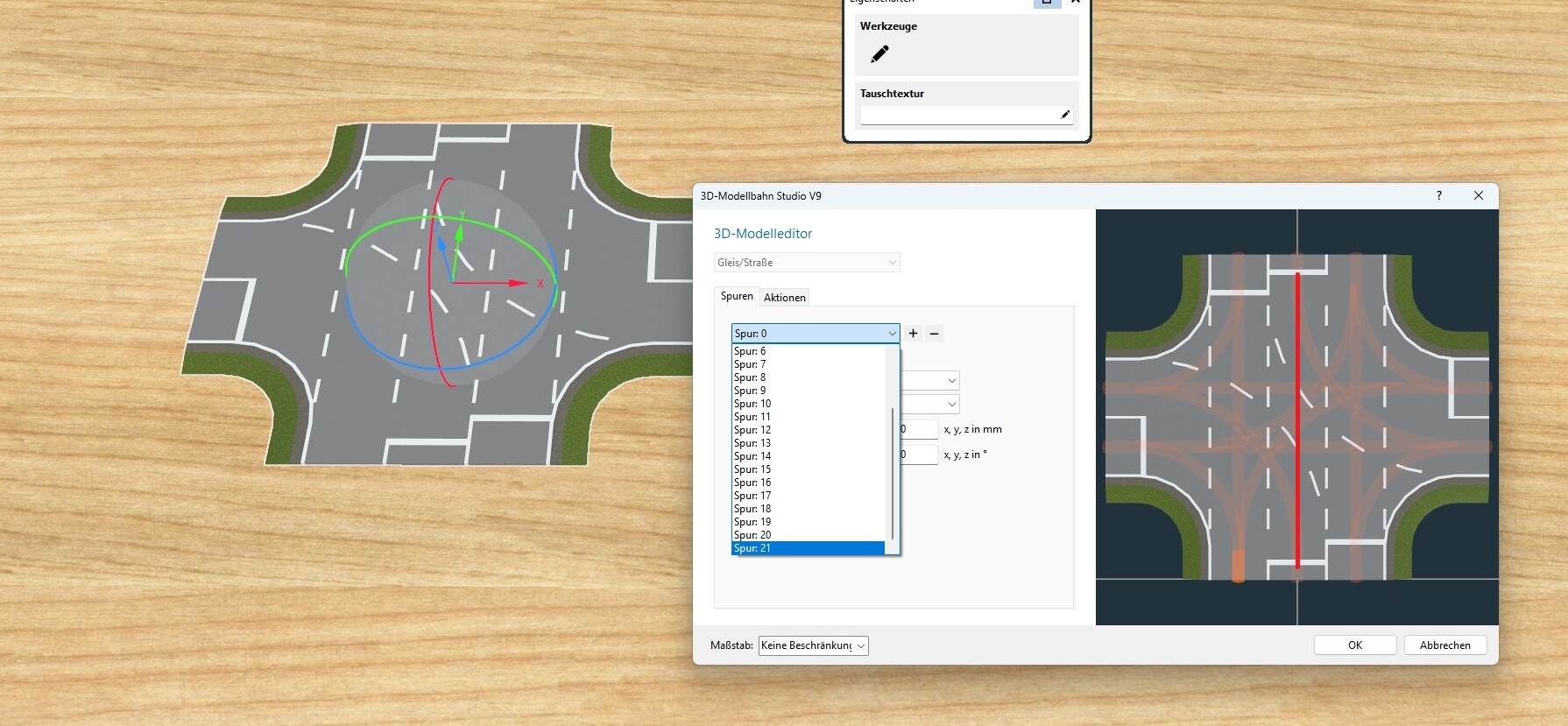1568x726 pixels.
Task: Select 'Spur: 17' in the list
Action: pos(809,496)
